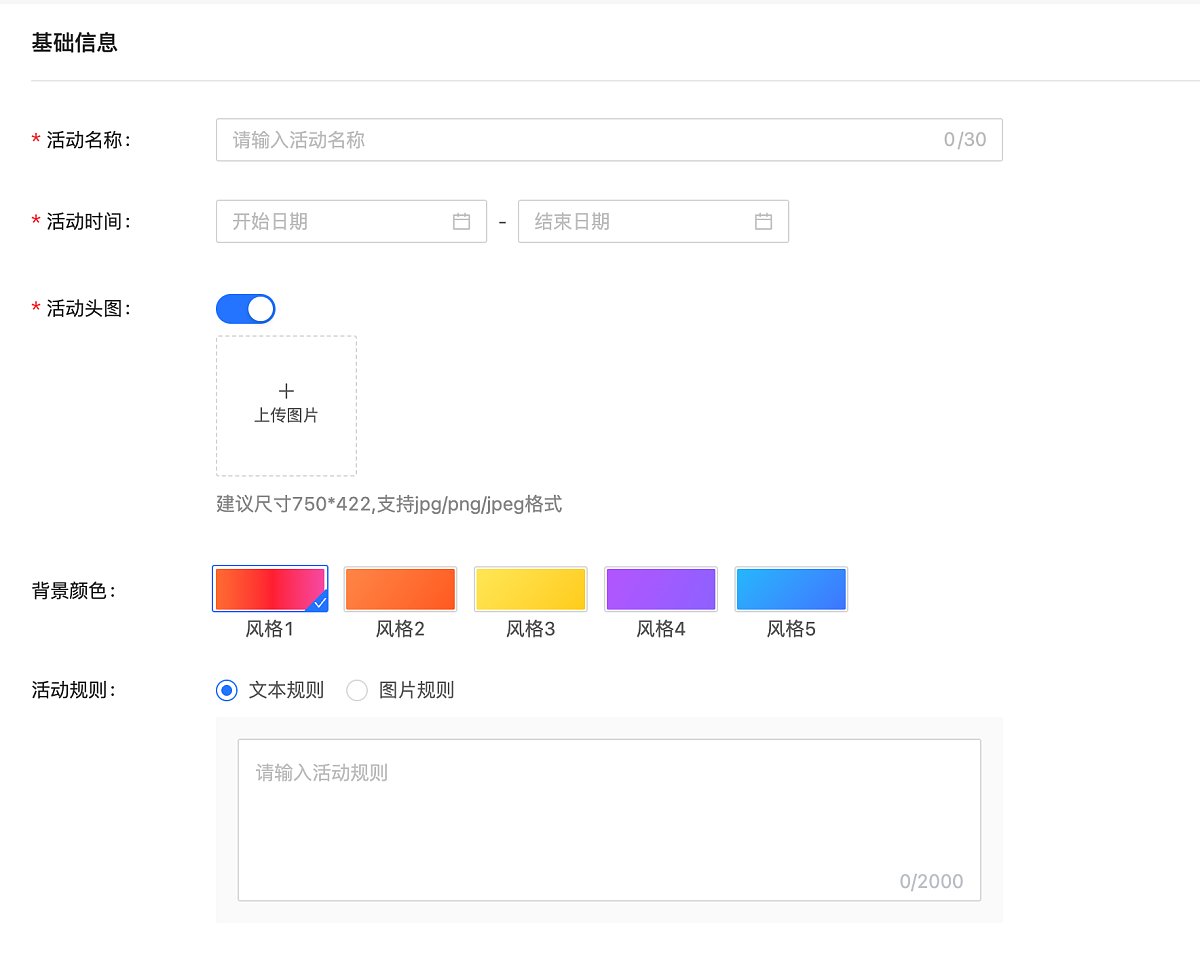Click the 风格4 label text
Screen dimensions: 1200x964
pyautogui.click(x=661, y=630)
